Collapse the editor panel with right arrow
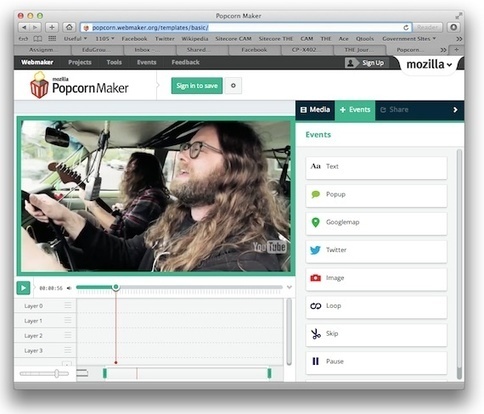484x414 pixels. pos(455,110)
